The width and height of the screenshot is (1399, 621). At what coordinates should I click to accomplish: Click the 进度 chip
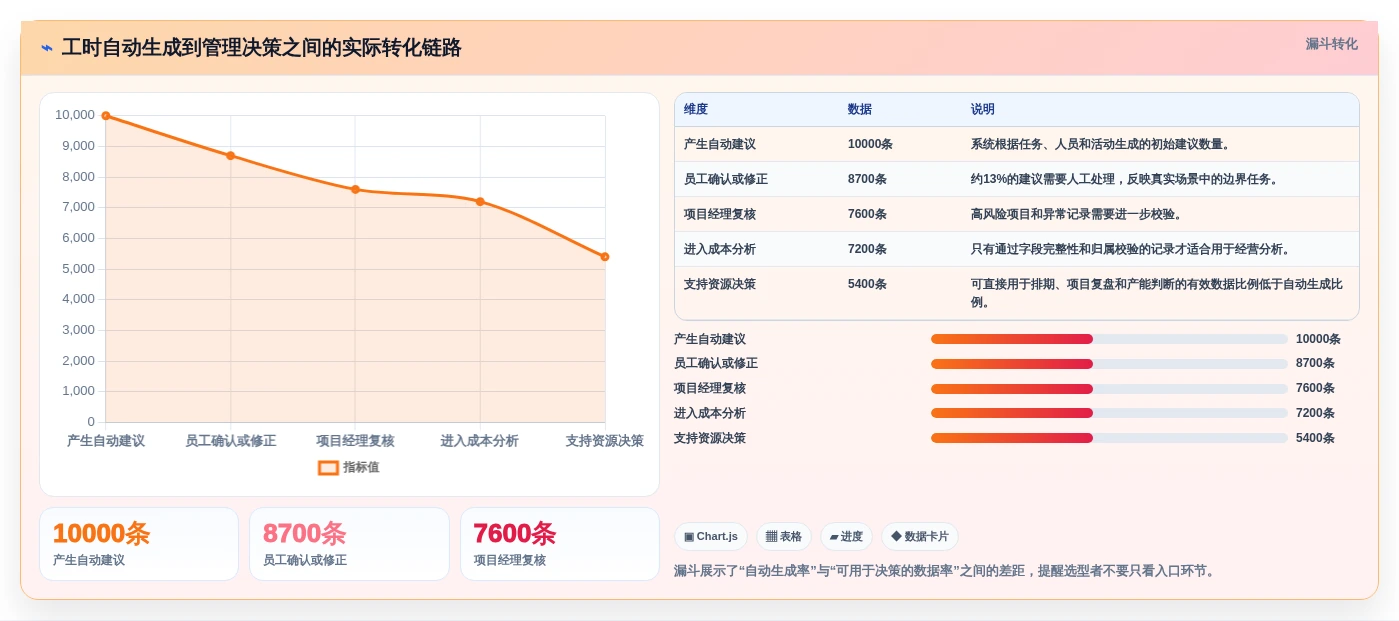[x=846, y=537]
